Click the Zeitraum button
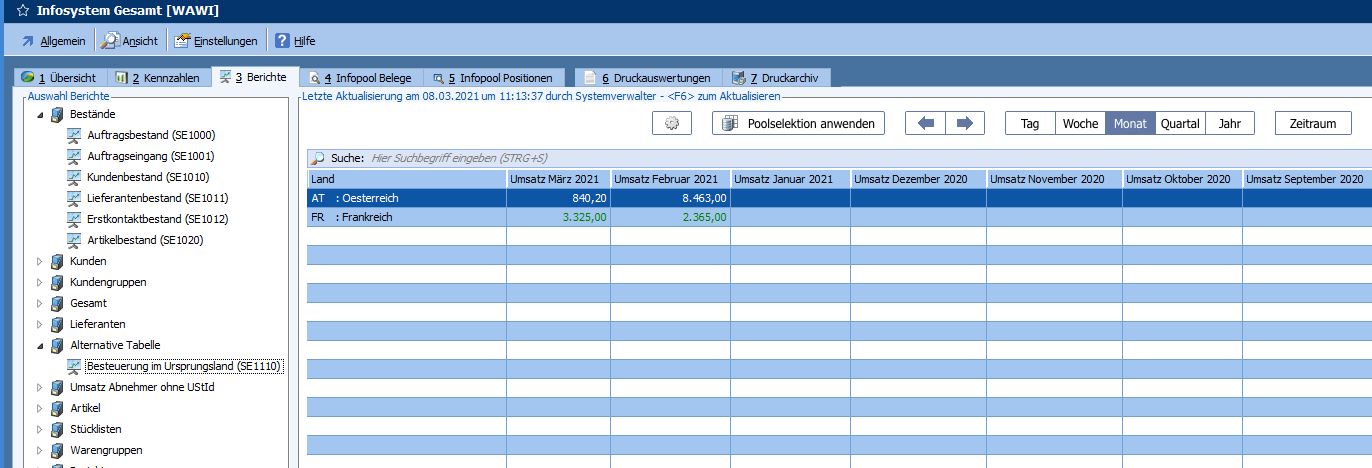 (1313, 123)
